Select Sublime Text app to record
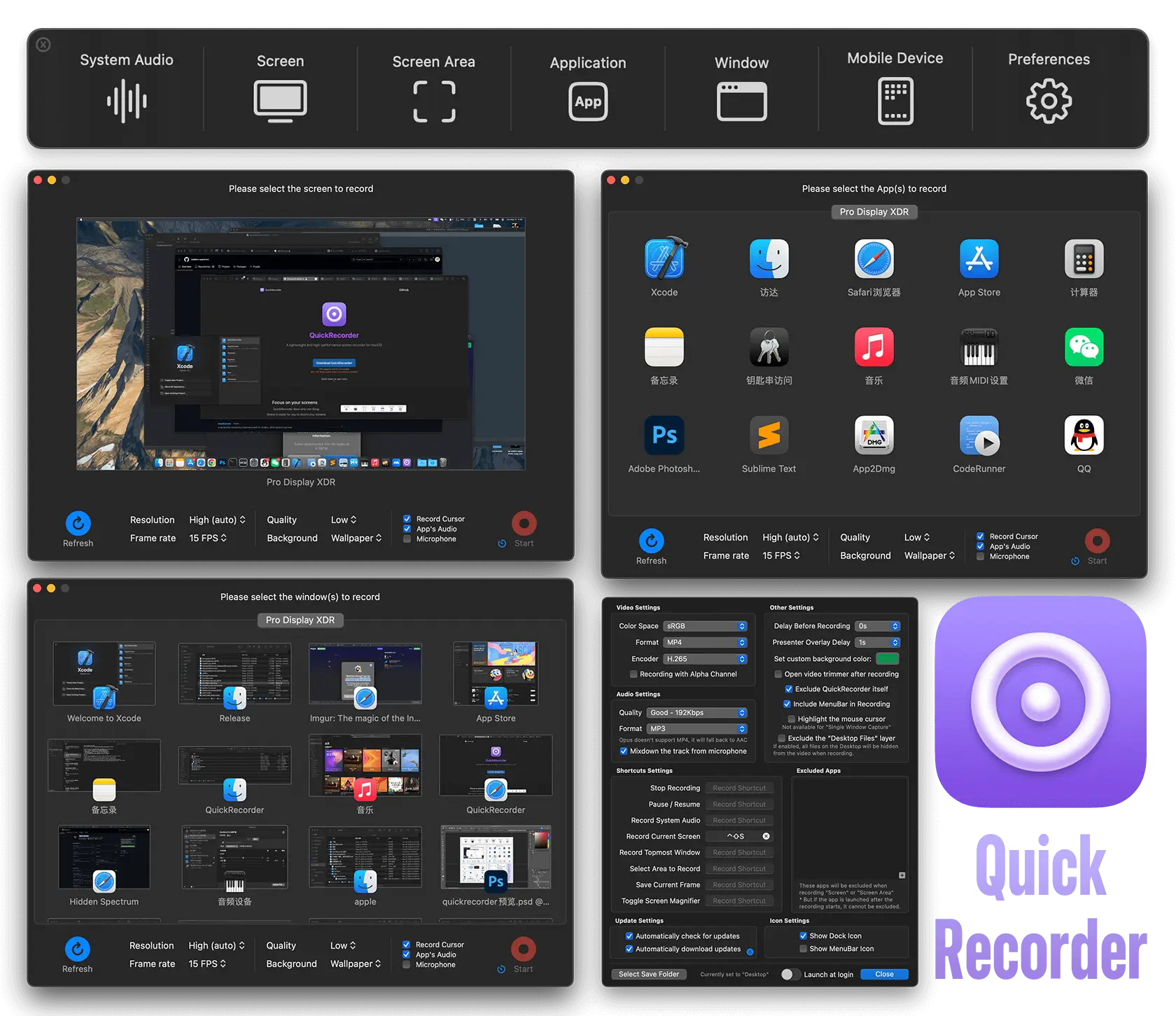1176x1016 pixels. click(769, 436)
